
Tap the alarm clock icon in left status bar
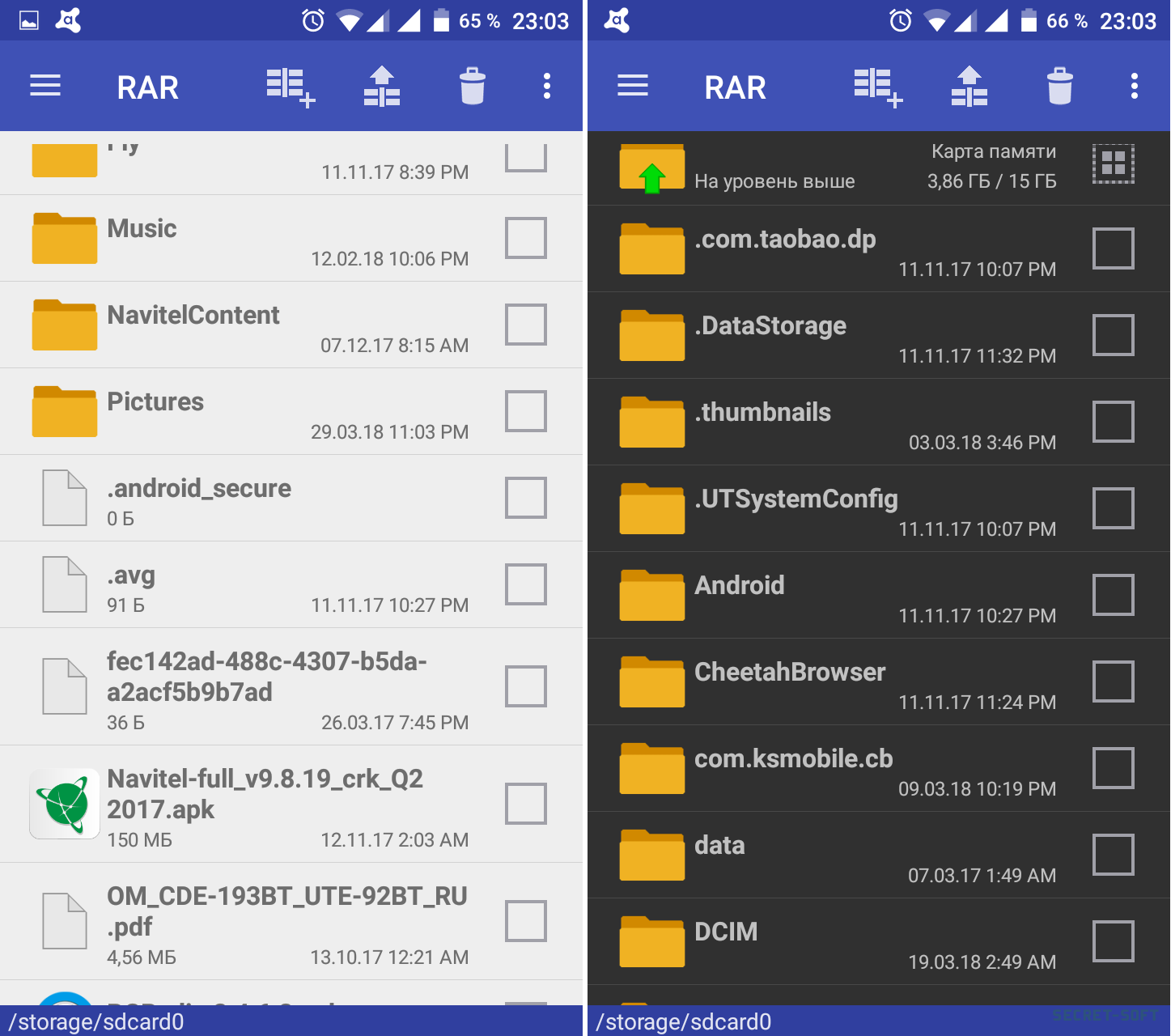(313, 20)
